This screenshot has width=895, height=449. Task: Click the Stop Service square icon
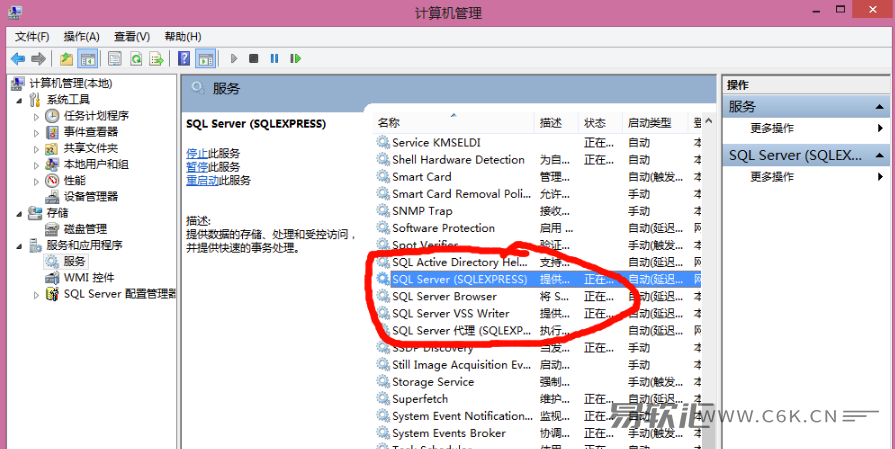pos(254,58)
